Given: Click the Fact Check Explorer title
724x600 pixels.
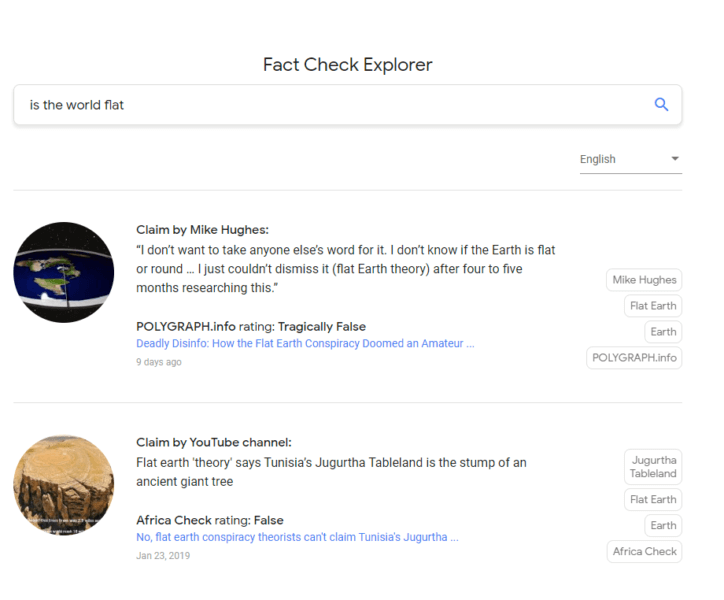Looking at the screenshot, I should click(x=347, y=65).
